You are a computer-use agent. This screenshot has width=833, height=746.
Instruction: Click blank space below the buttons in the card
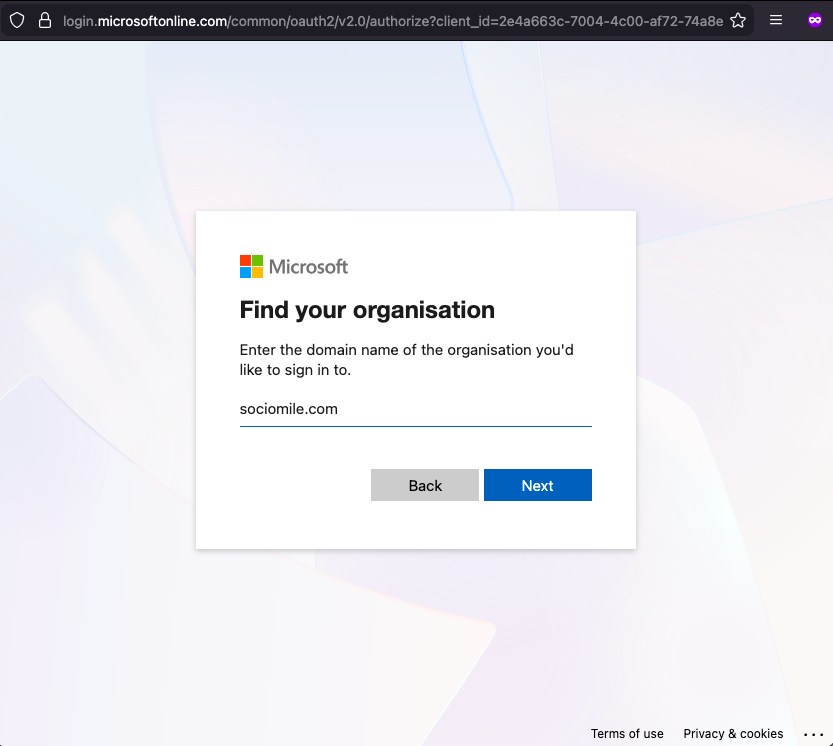click(415, 526)
